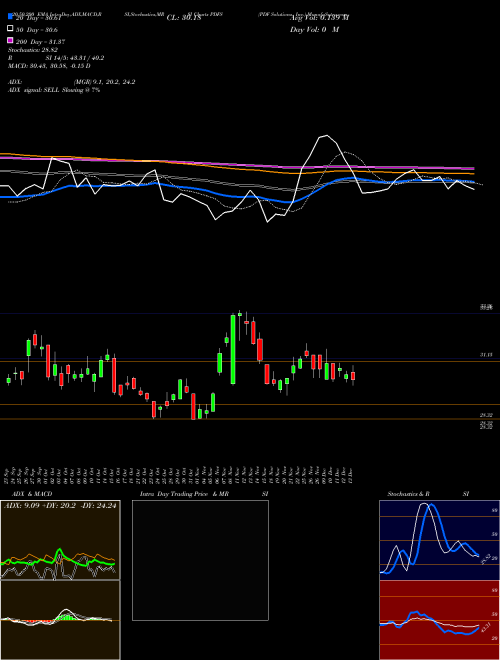Image resolution: width=500 pixels, height=660 pixels.
Task: Click the blue 20 Day legend swatch
Action: coord(10,16)
